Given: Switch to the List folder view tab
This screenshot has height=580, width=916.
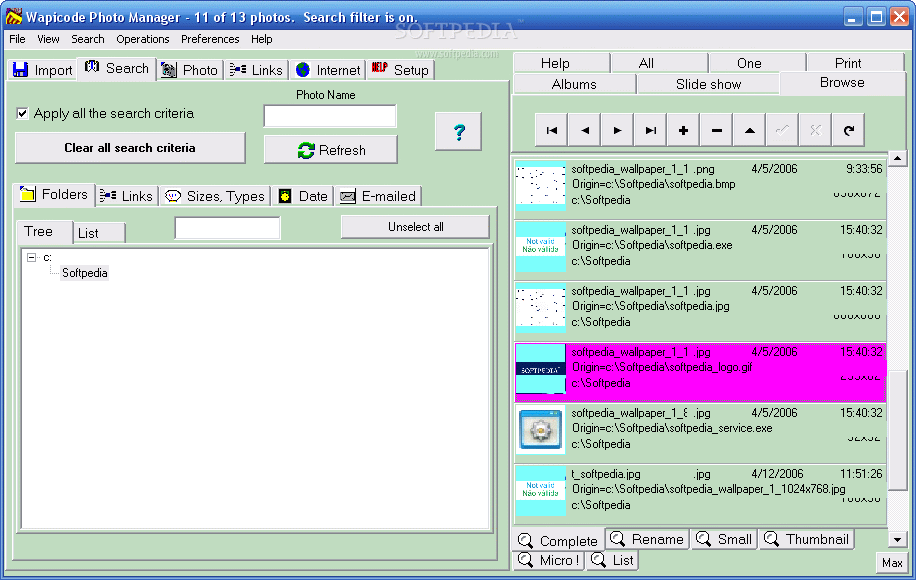Looking at the screenshot, I should pyautogui.click(x=99, y=233).
